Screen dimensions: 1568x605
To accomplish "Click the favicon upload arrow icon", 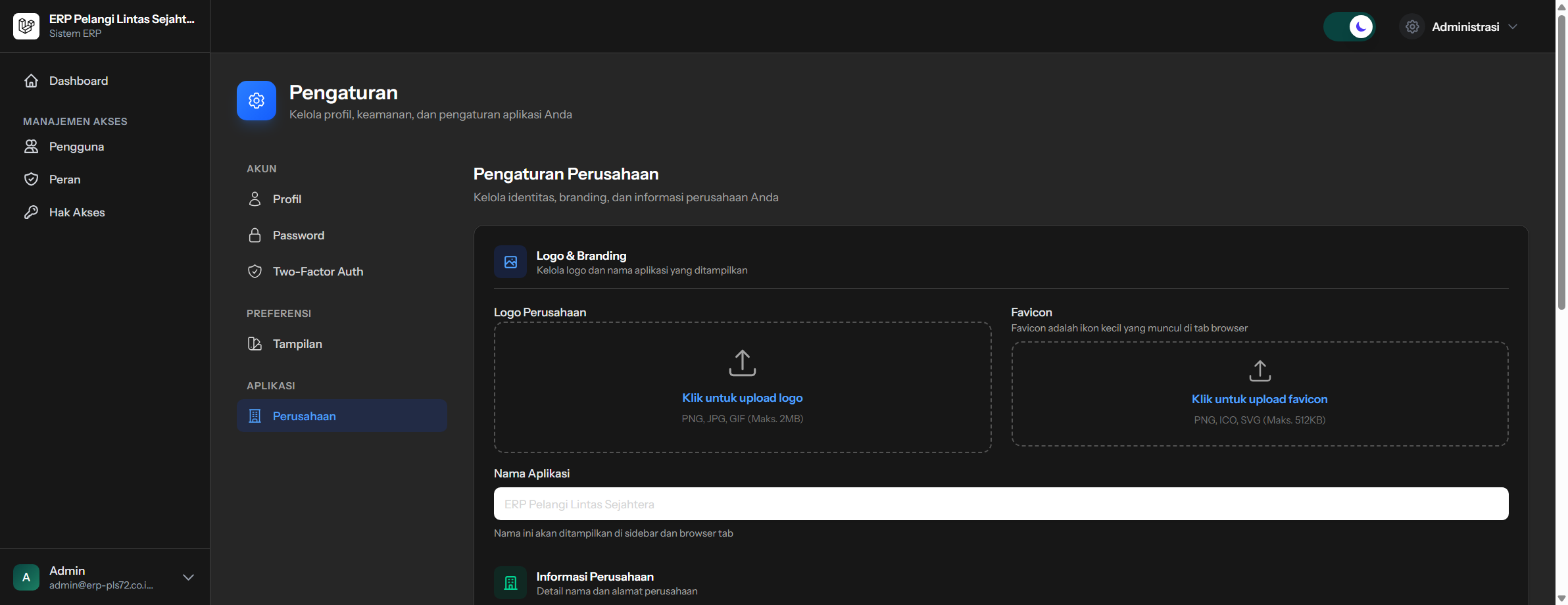I will (x=1260, y=371).
